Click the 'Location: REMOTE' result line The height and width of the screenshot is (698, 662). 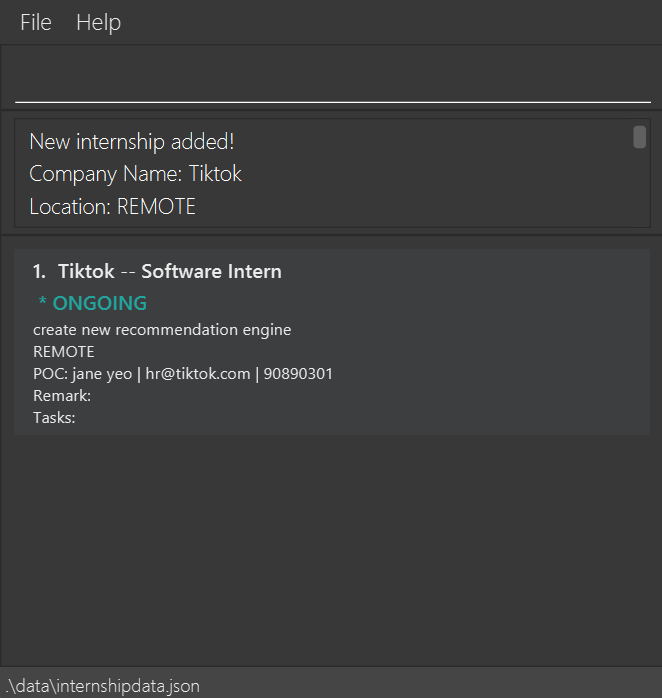point(112,207)
